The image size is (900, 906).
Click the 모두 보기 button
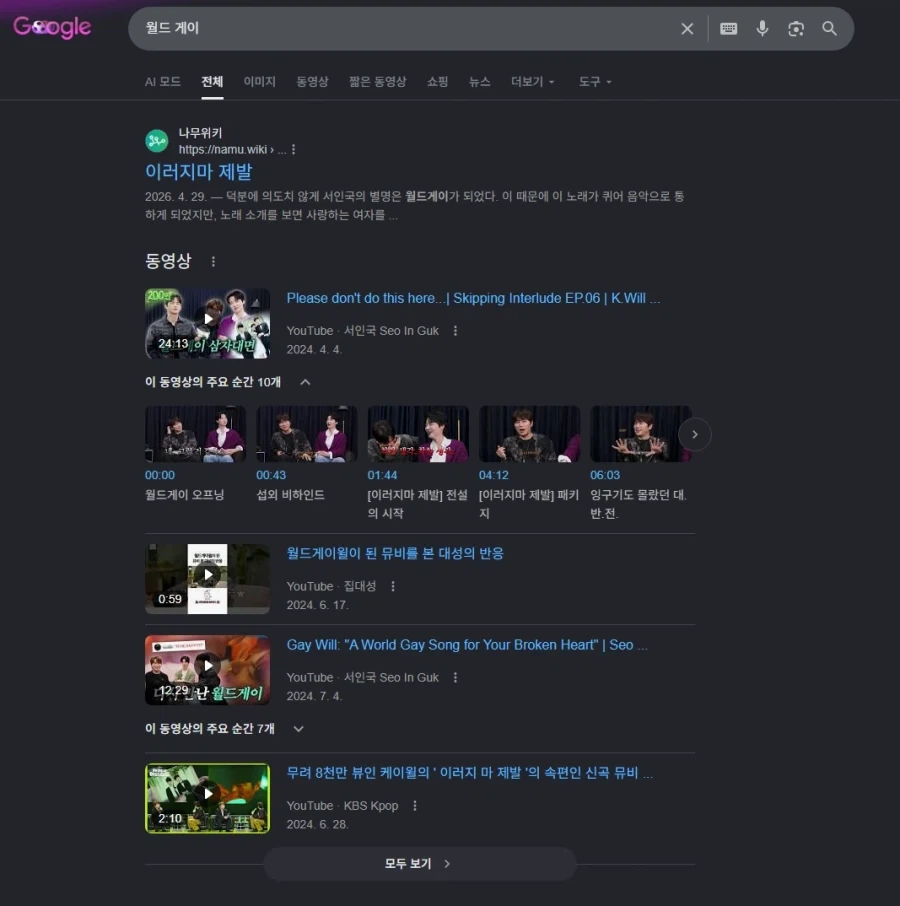(x=419, y=863)
